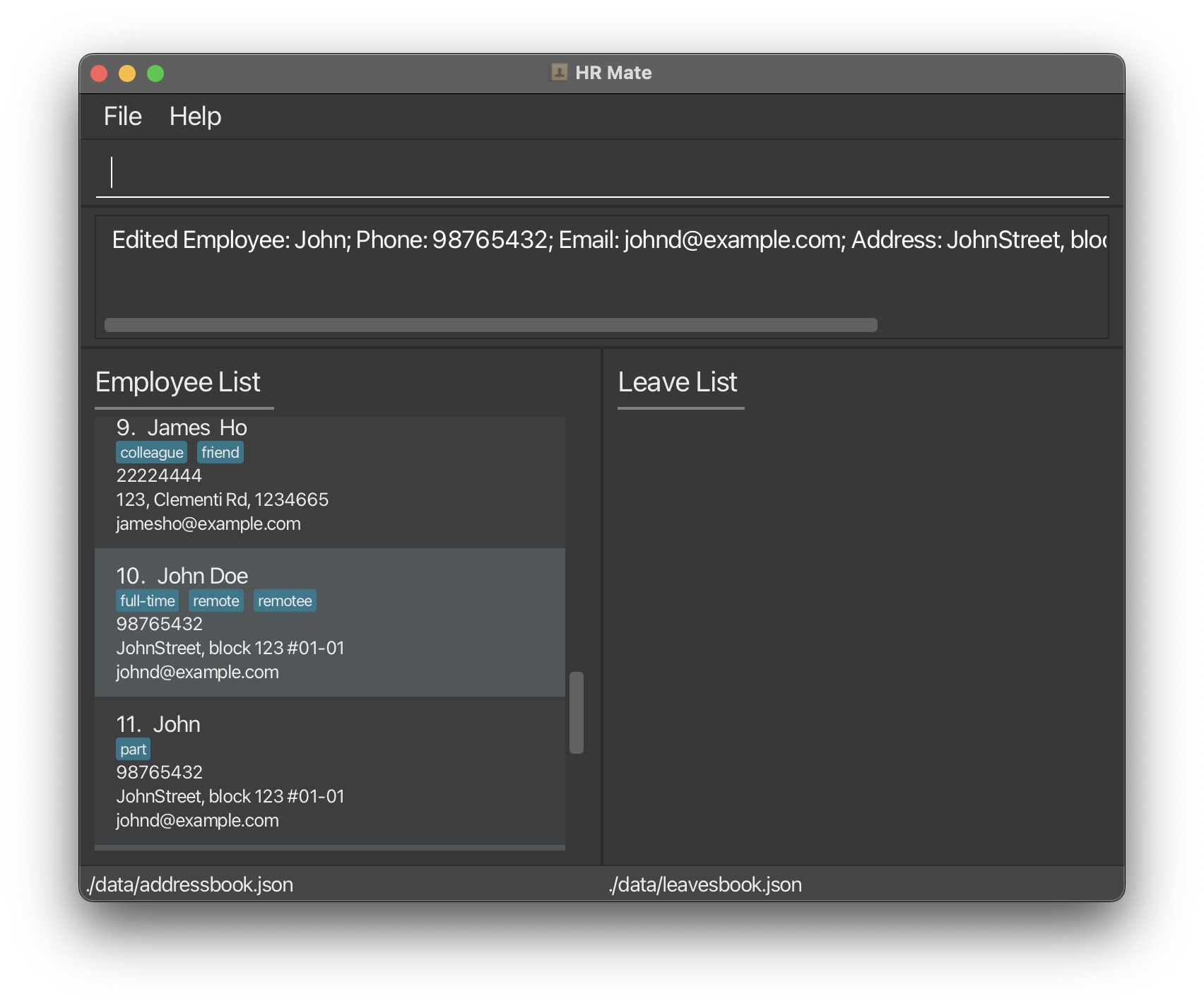Select employee 10. John Doe
1204x1006 pixels.
click(330, 622)
